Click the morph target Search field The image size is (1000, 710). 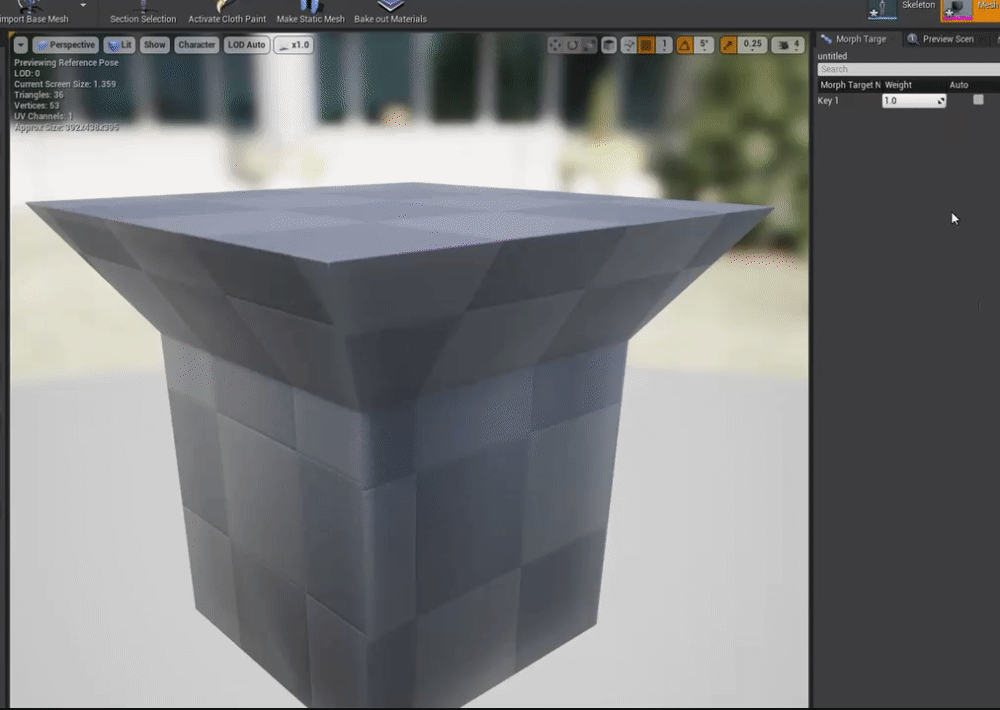(905, 70)
